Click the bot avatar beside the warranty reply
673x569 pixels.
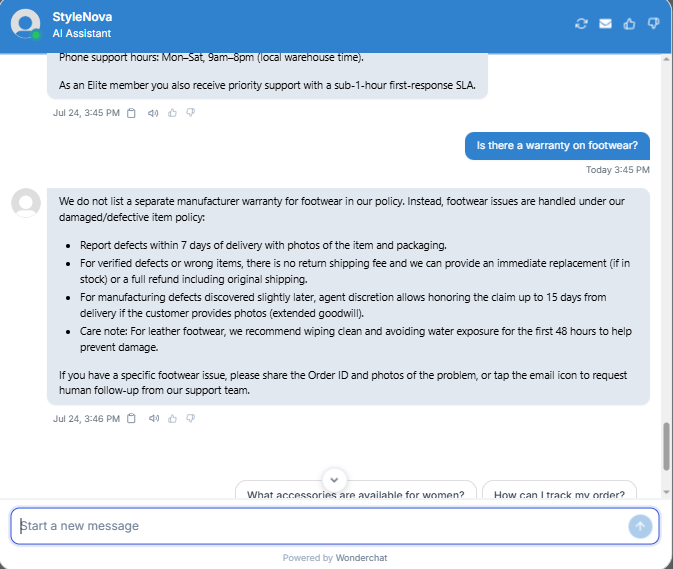pyautogui.click(x=26, y=203)
